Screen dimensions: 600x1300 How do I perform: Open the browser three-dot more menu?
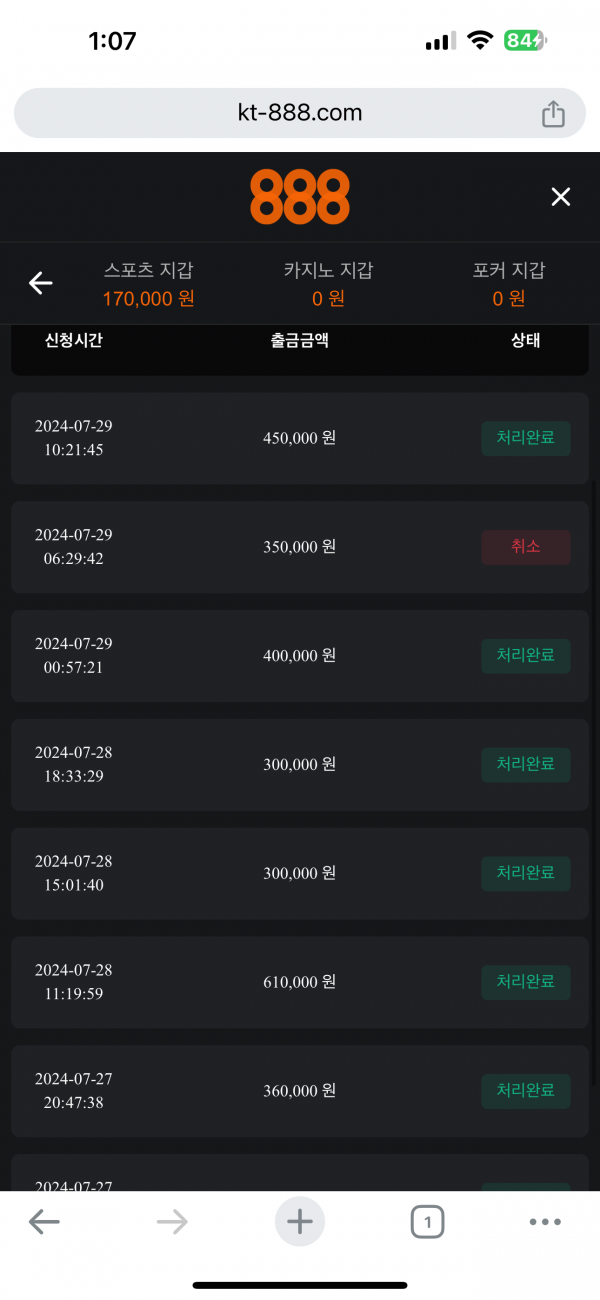coord(545,1221)
